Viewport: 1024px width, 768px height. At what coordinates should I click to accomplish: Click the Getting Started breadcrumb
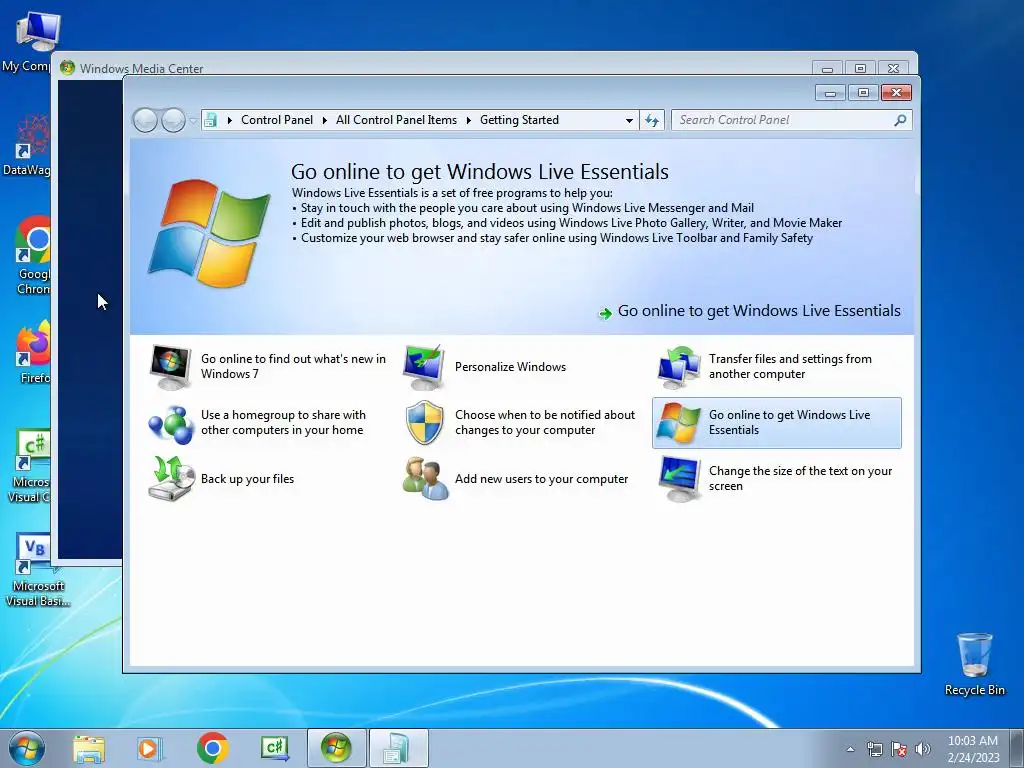click(519, 120)
